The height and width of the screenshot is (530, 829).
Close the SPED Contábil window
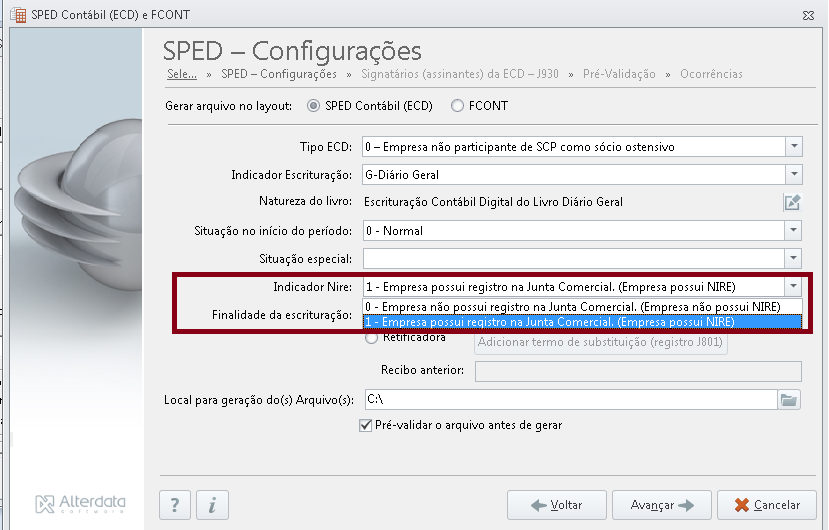point(808,15)
